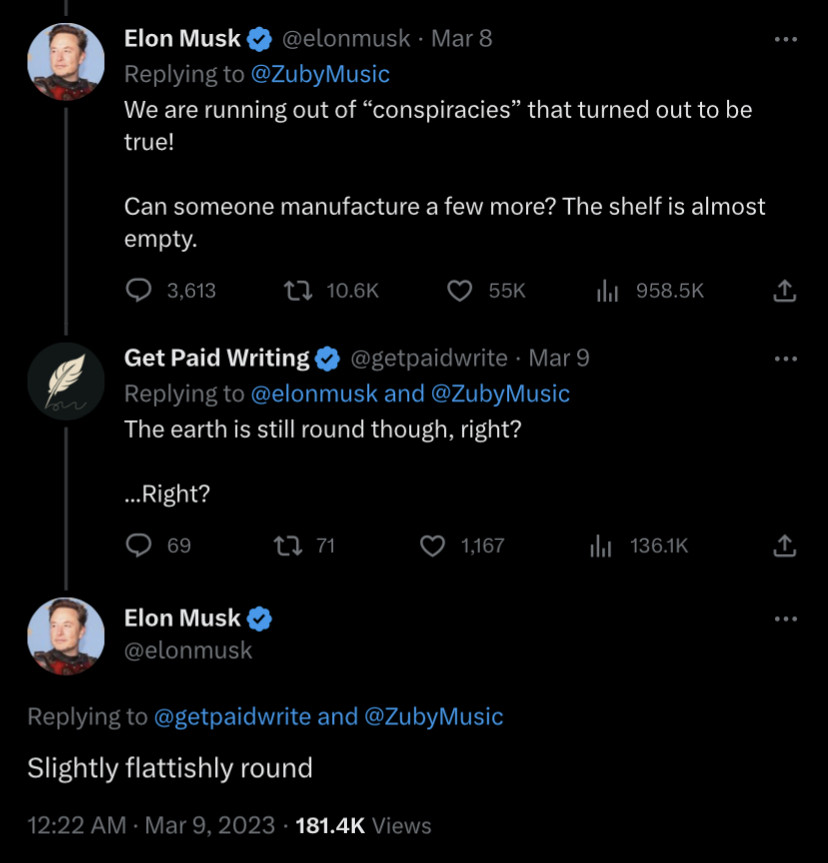Viewport: 828px width, 863px height.
Task: Reply to Get Paid Writing's tweet
Action: pos(139,546)
